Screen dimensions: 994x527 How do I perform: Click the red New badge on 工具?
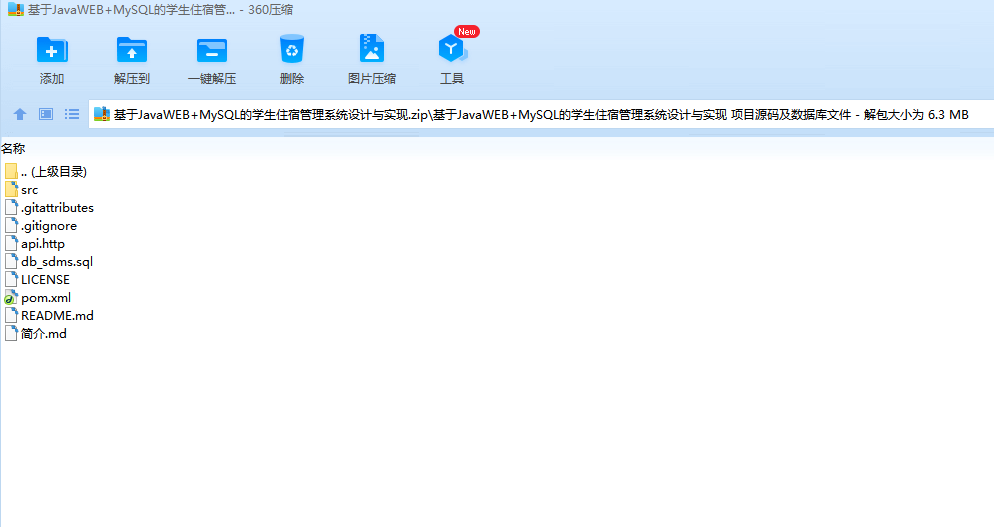(467, 32)
